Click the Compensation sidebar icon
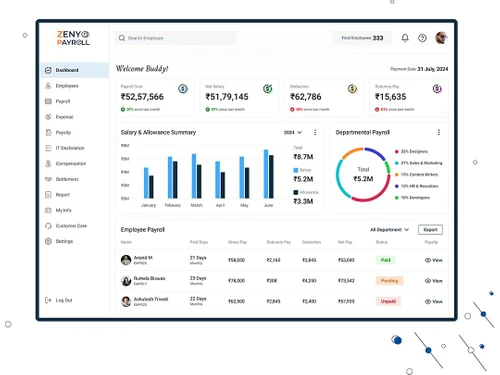This screenshot has width=500, height=375. [x=48, y=163]
